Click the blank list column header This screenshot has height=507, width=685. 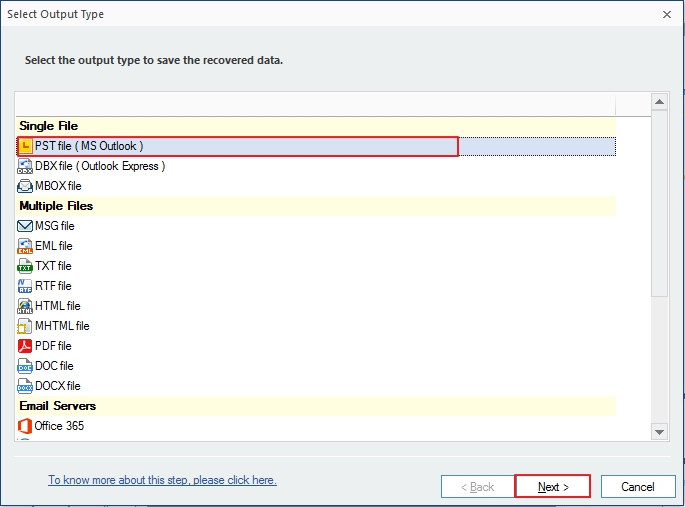[x=316, y=105]
